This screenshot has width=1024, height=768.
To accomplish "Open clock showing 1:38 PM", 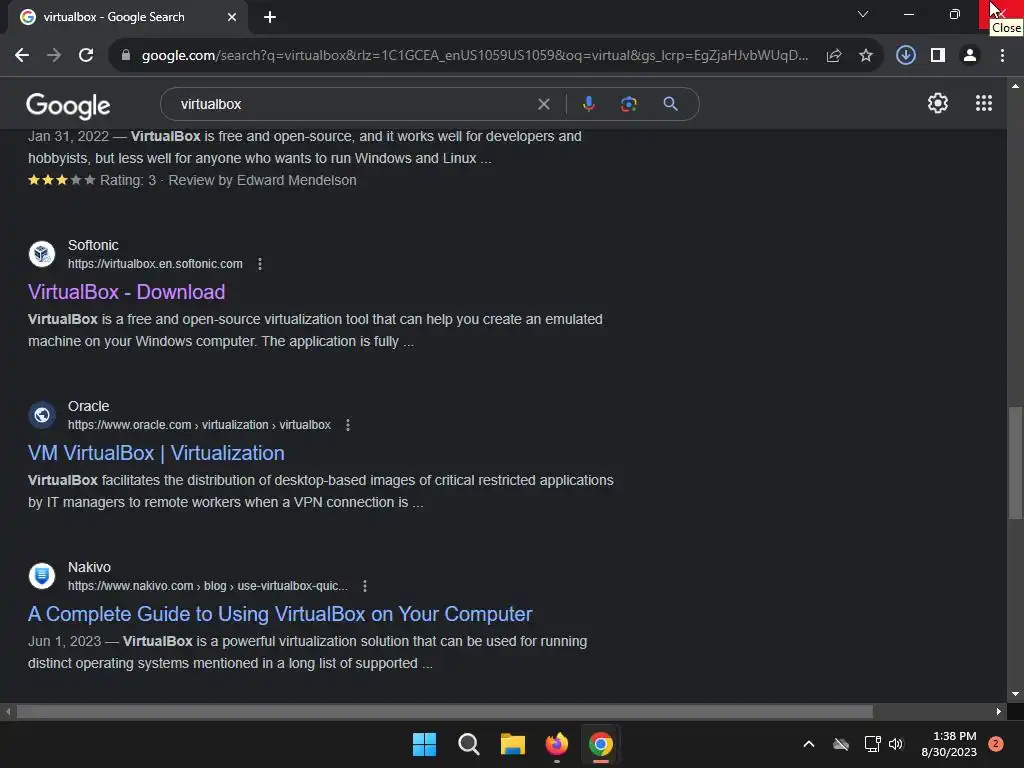I will click(949, 744).
